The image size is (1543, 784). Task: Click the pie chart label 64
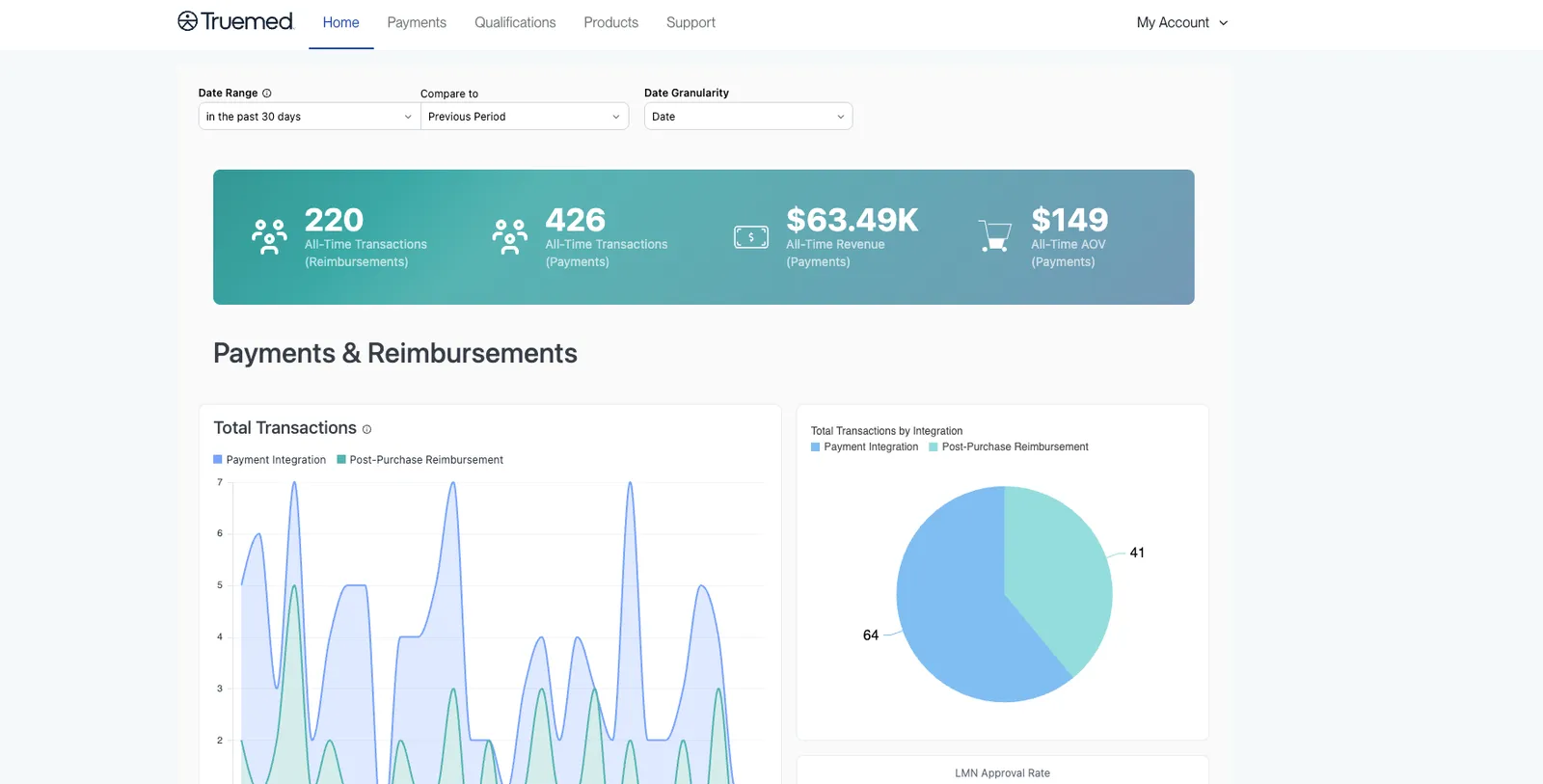pyautogui.click(x=871, y=635)
